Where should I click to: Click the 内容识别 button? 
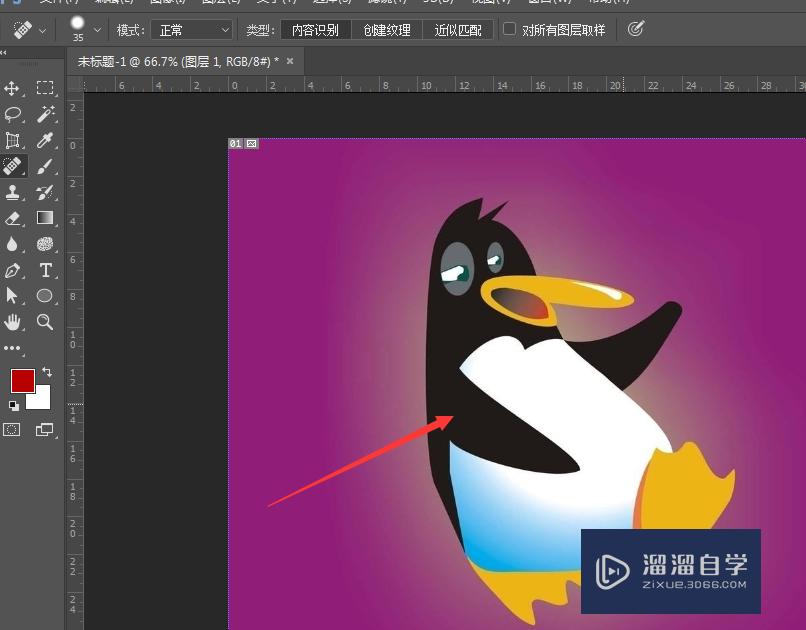click(313, 29)
